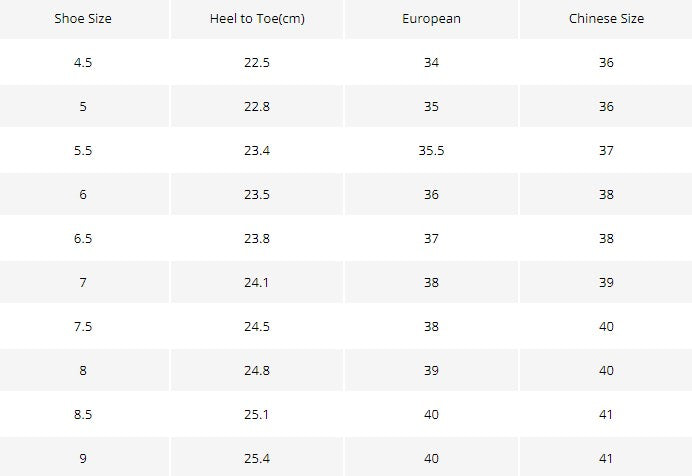Viewport: 692px width, 476px height.
Task: Select heel to toe value 24.1
Action: [x=257, y=282]
